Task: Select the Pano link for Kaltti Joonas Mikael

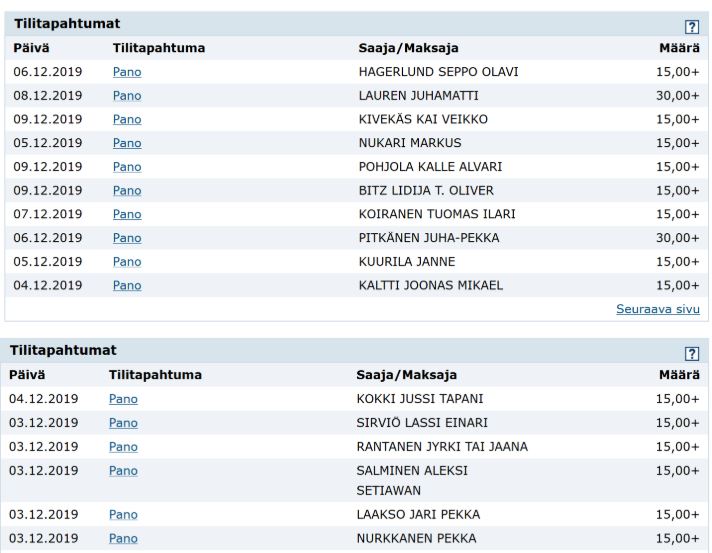Action: (127, 285)
